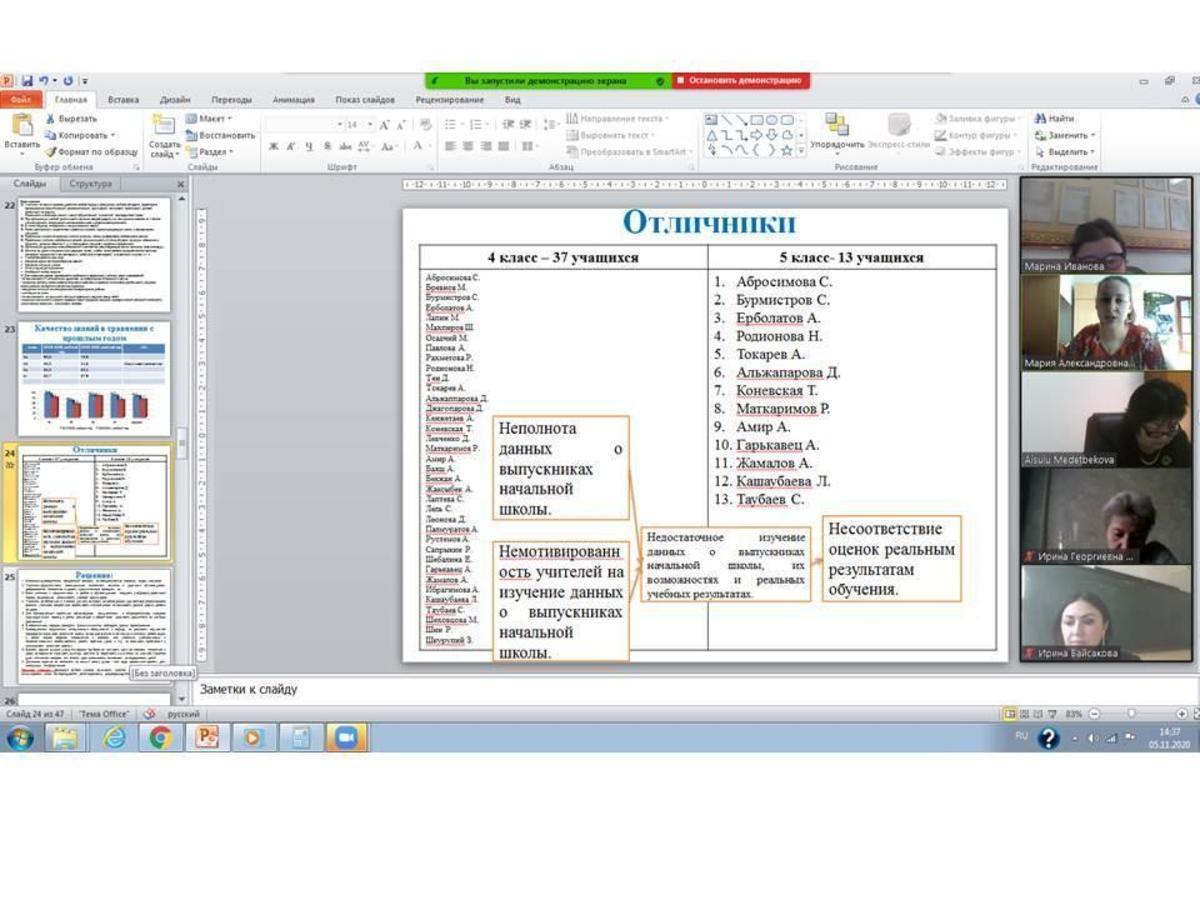
Task: Click the zoom slider in the status bar
Action: (1131, 714)
